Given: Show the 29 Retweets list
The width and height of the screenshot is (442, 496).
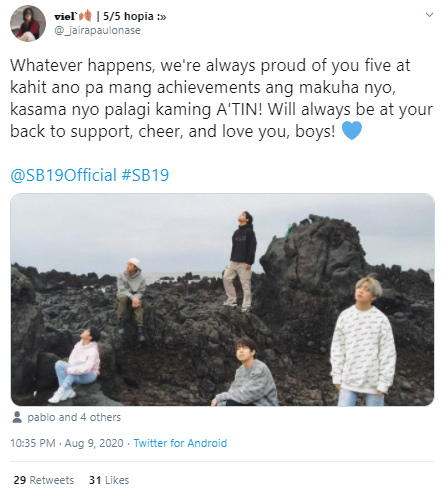Looking at the screenshot, I should click(x=44, y=480).
